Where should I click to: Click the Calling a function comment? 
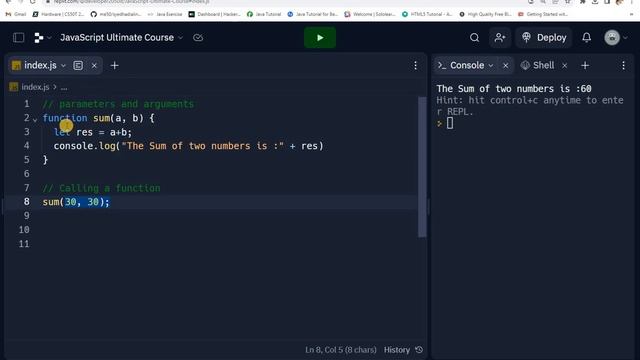click(101, 188)
